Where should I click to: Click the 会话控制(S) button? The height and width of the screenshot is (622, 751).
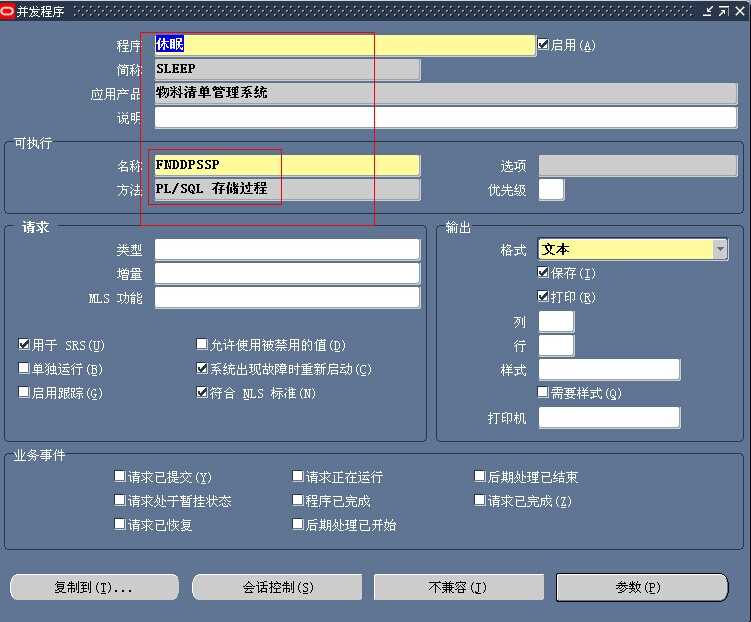coord(277,587)
